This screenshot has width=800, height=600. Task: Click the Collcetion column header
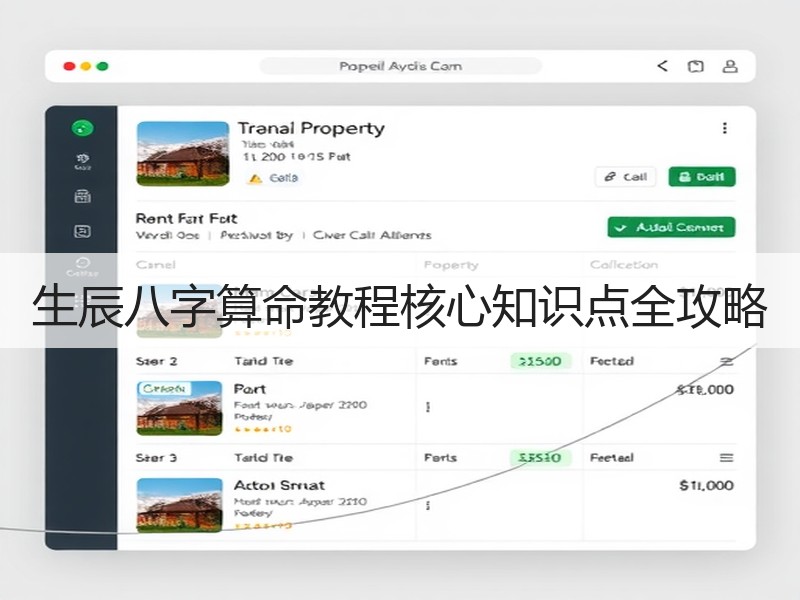coord(624,265)
